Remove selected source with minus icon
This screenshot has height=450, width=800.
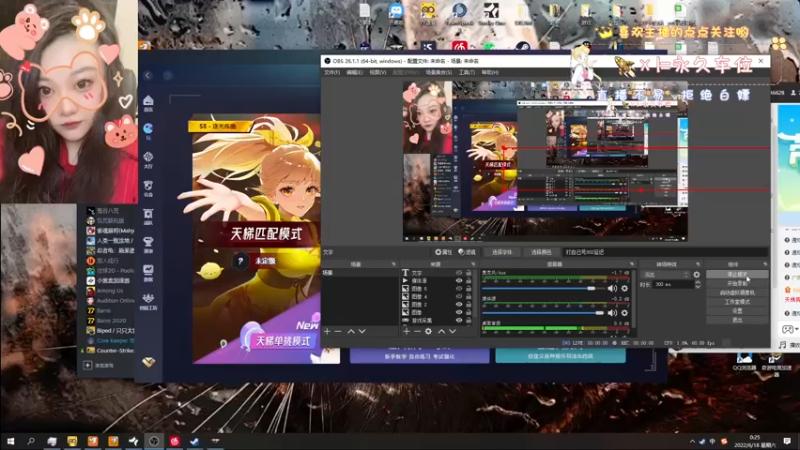click(x=417, y=331)
